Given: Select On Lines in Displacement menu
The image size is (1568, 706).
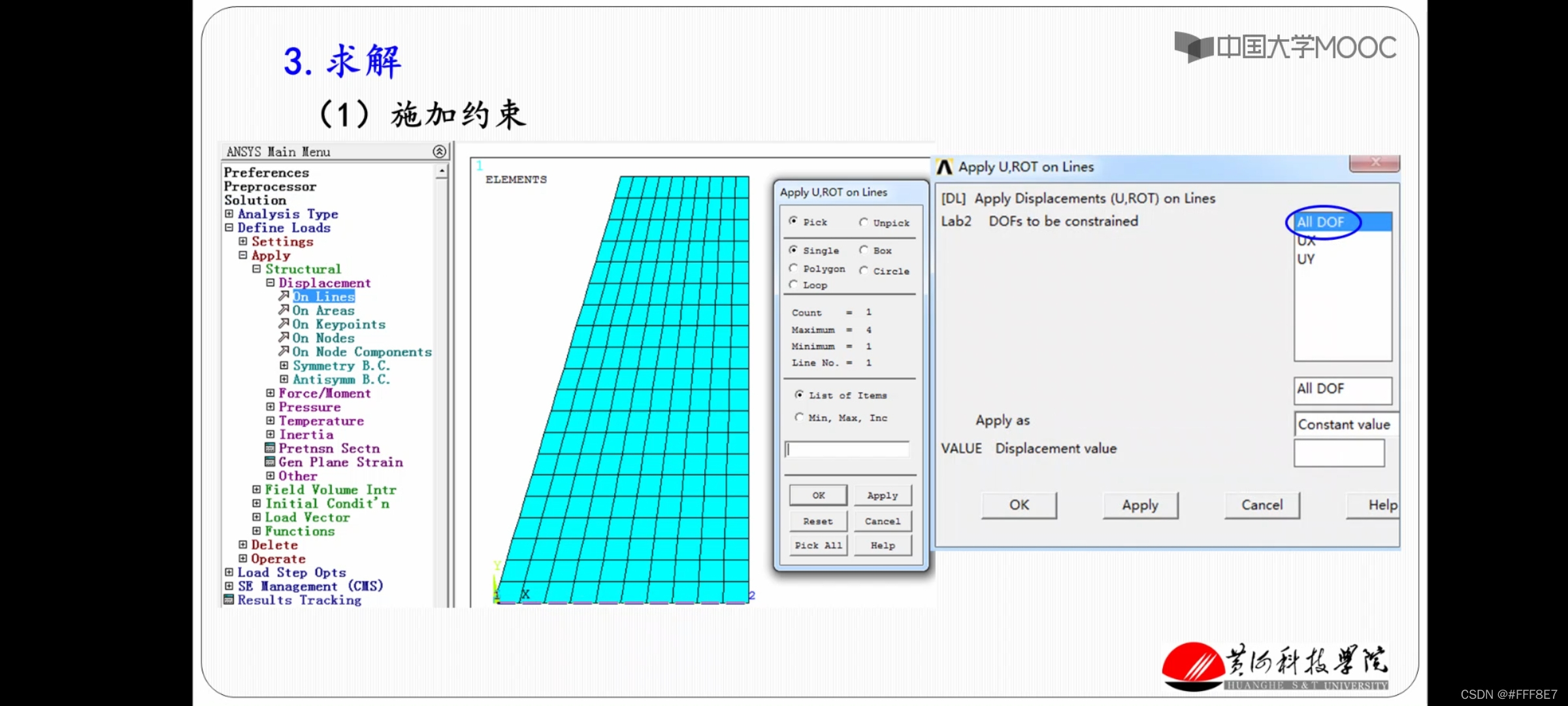Looking at the screenshot, I should [x=323, y=296].
